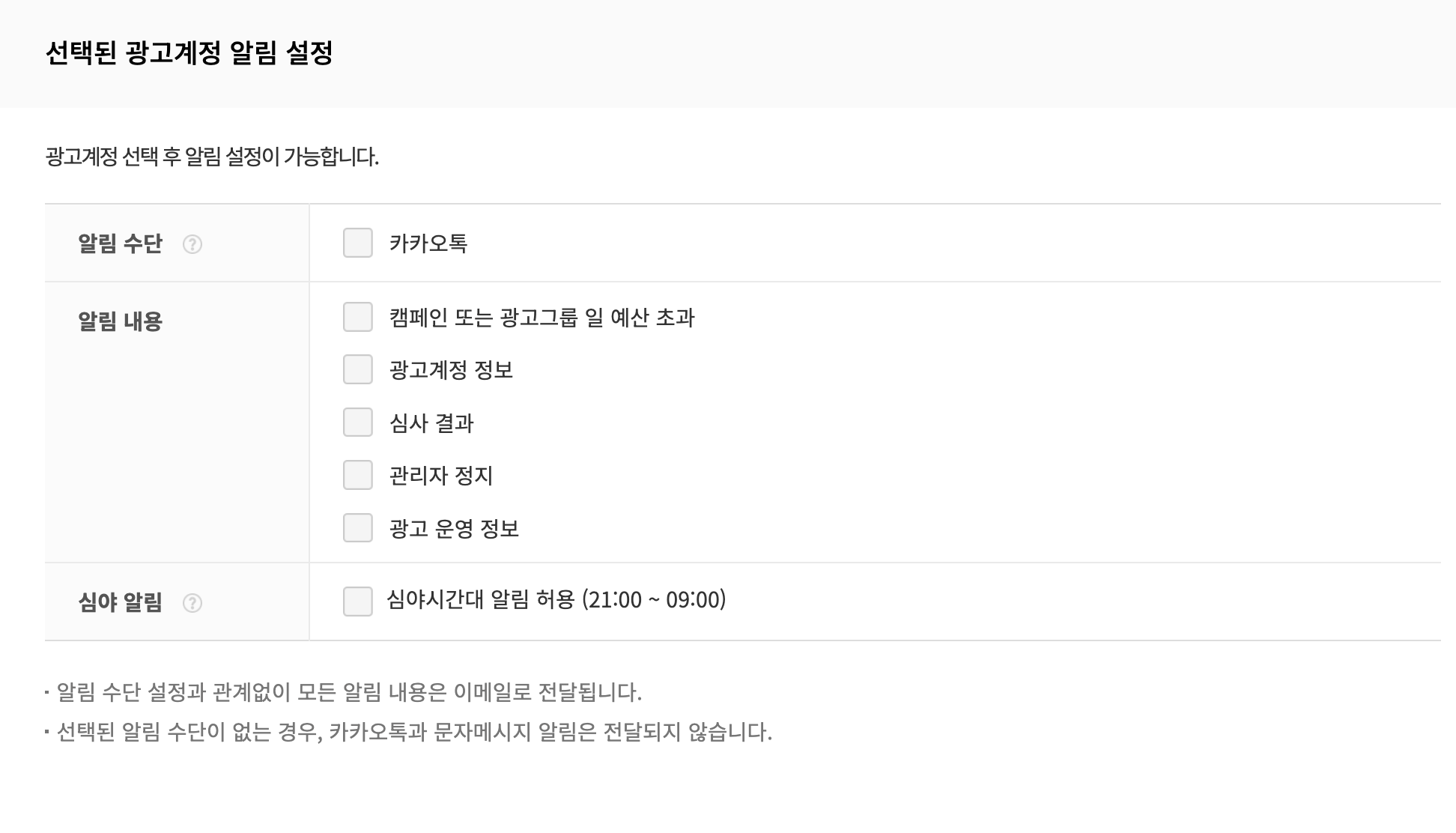
Task: Click the 알림 내용 row header
Action: 120,321
